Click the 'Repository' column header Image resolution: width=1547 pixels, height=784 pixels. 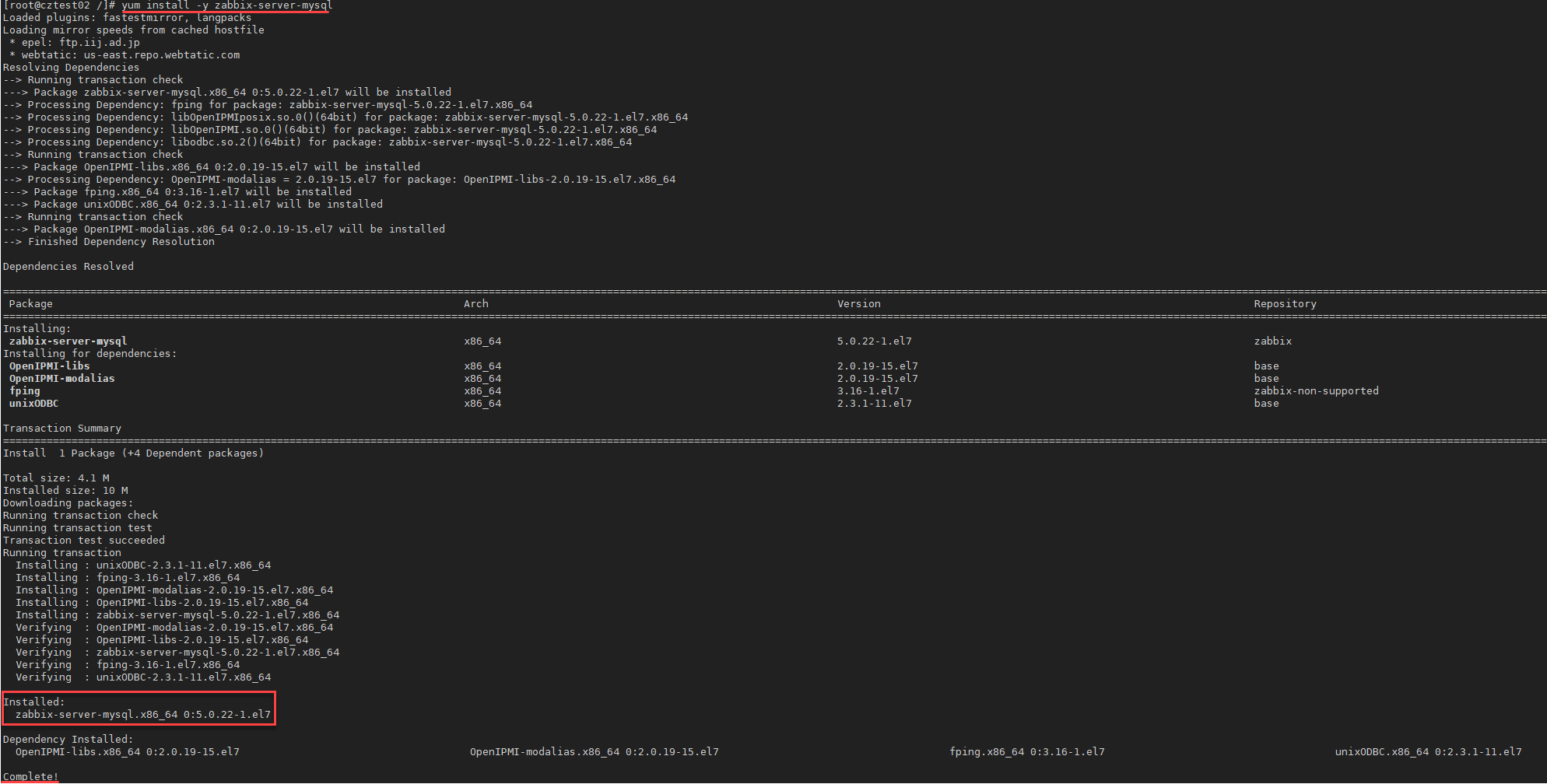coord(1286,303)
